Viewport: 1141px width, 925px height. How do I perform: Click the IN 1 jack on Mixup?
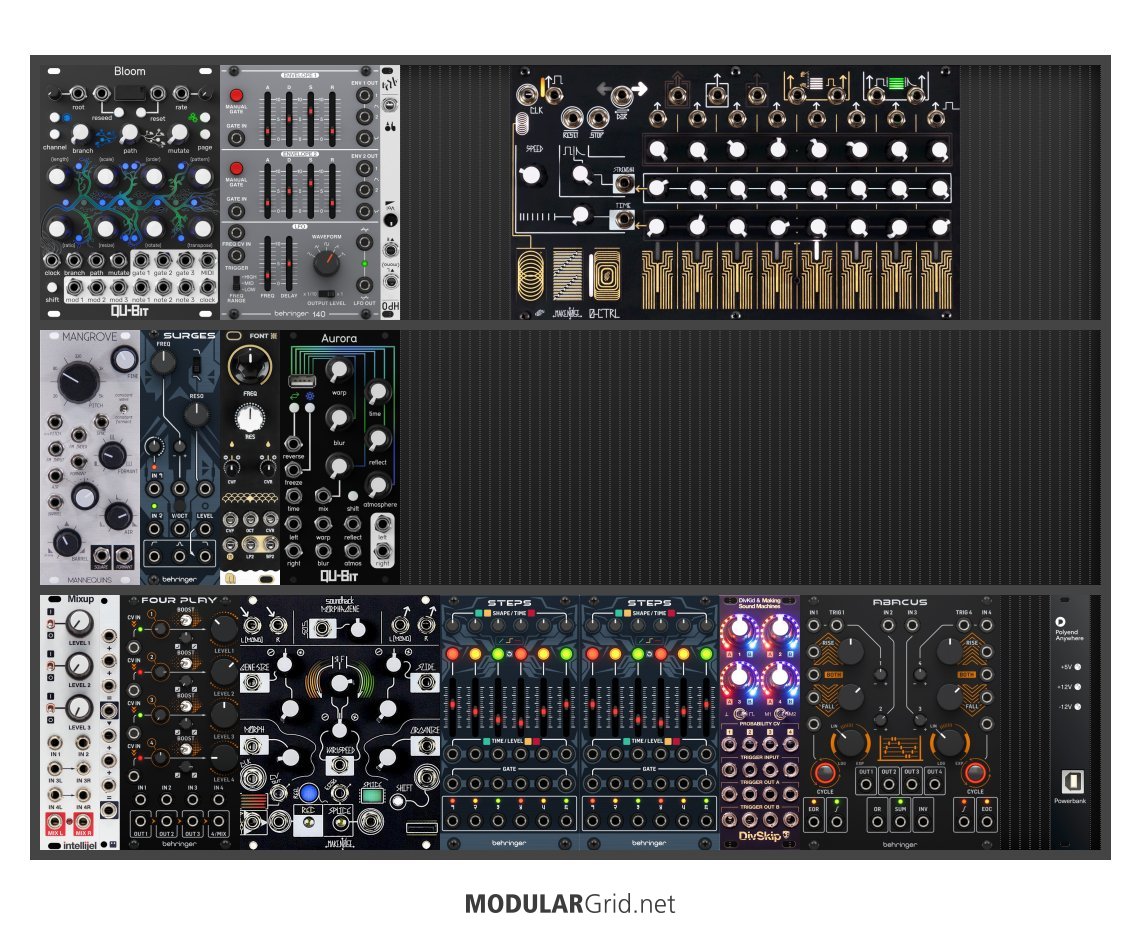55,742
